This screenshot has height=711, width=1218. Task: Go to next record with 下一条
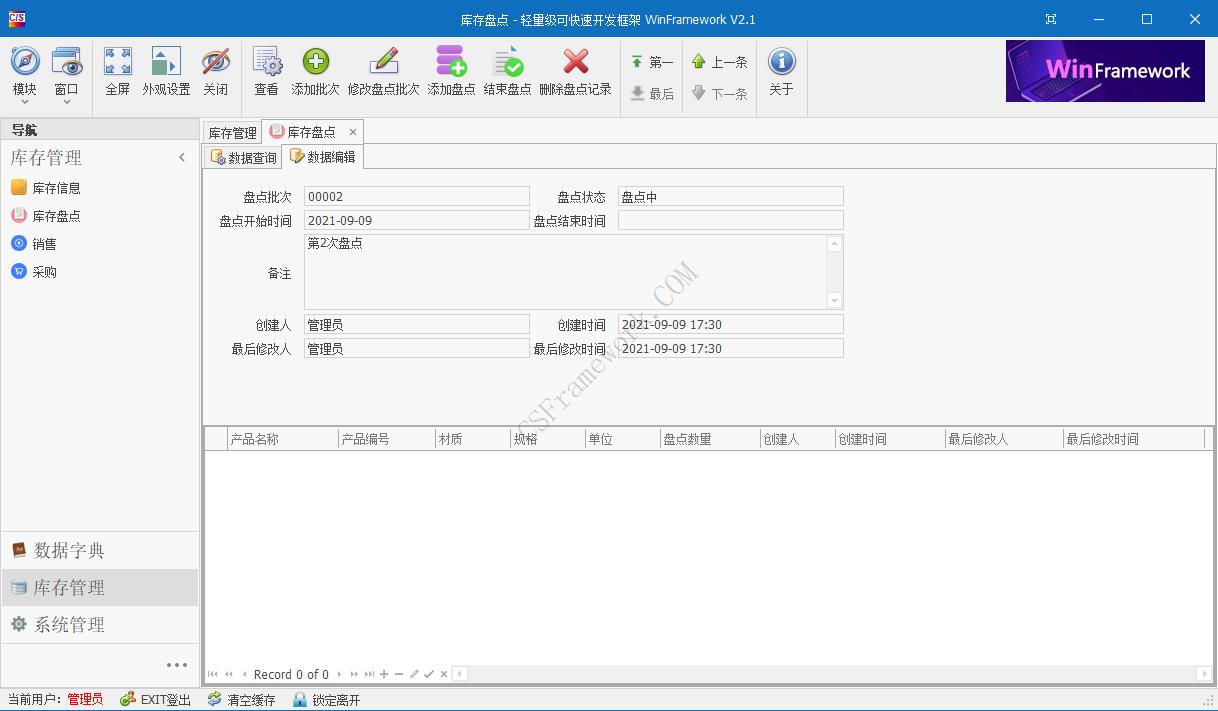click(x=719, y=93)
